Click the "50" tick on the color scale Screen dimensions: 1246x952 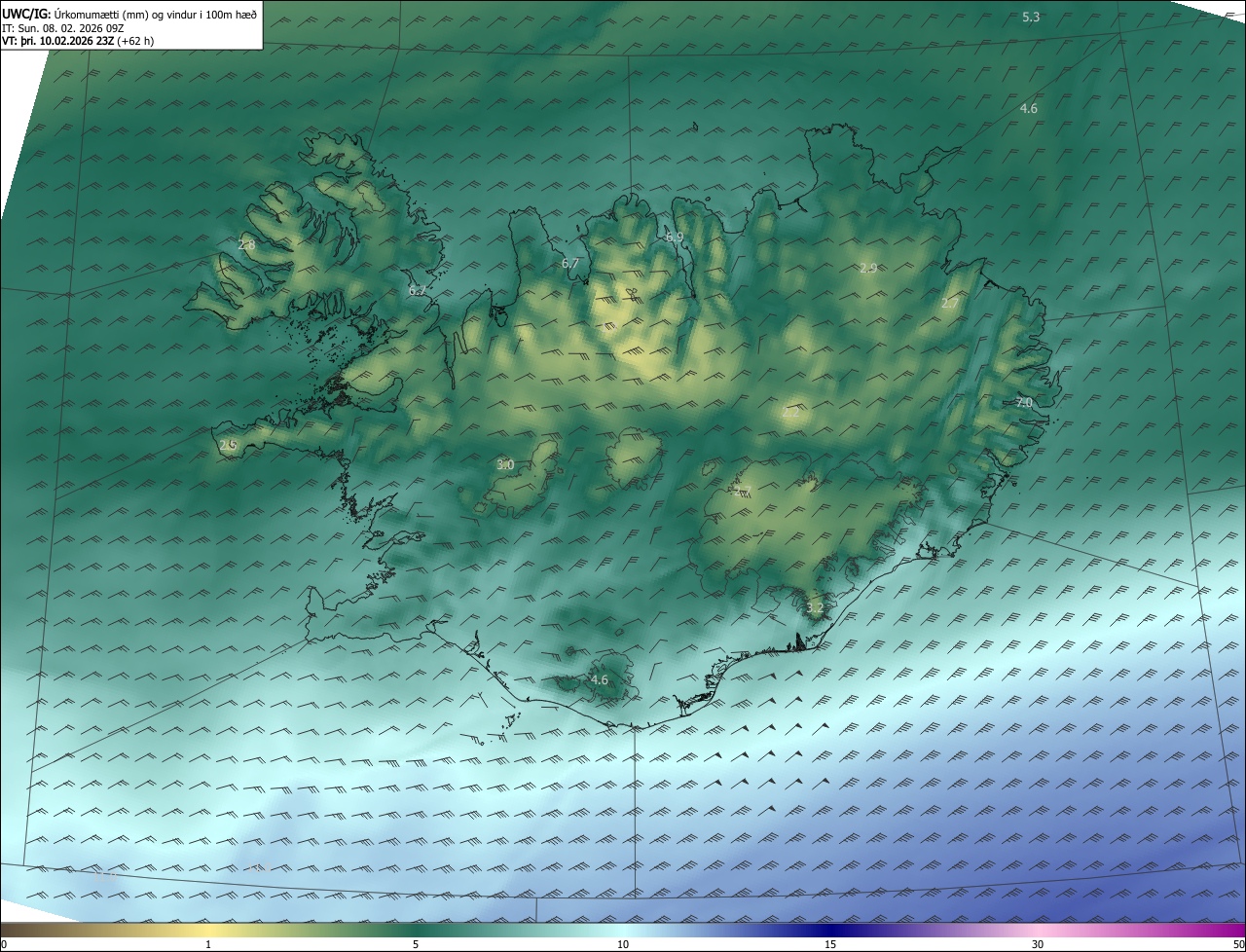tap(1238, 944)
